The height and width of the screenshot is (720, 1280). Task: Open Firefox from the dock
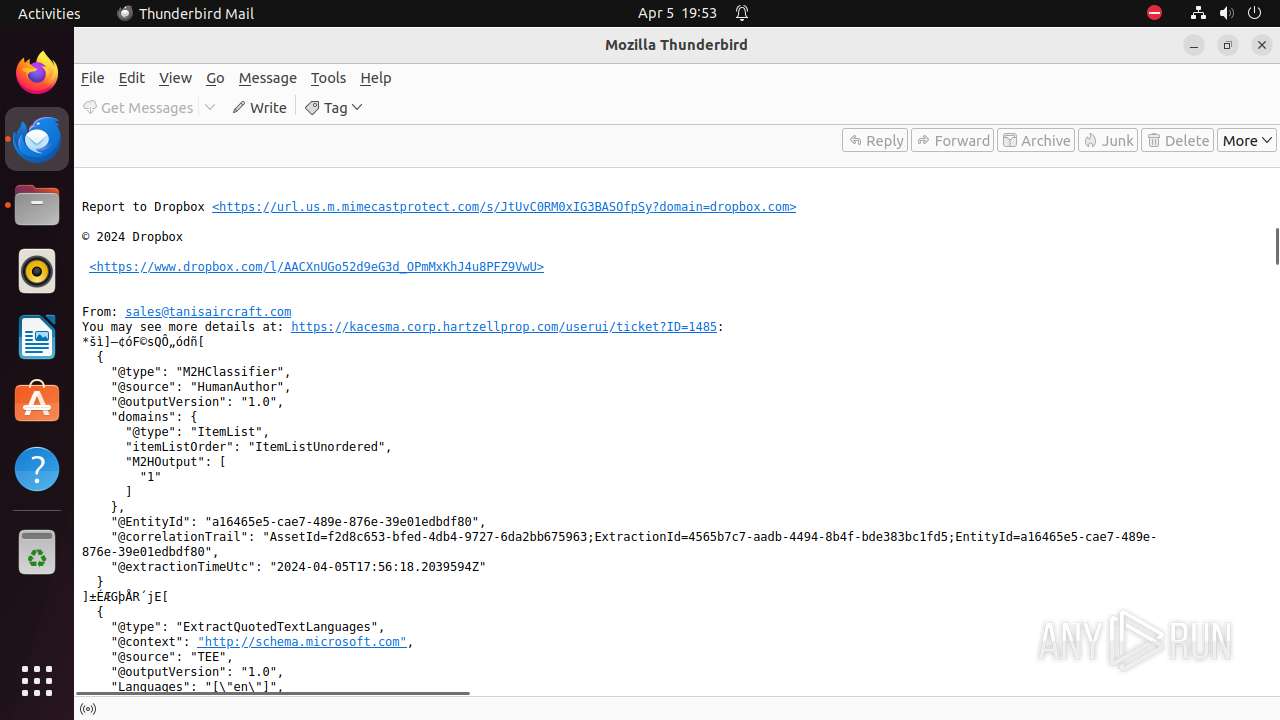tap(37, 73)
